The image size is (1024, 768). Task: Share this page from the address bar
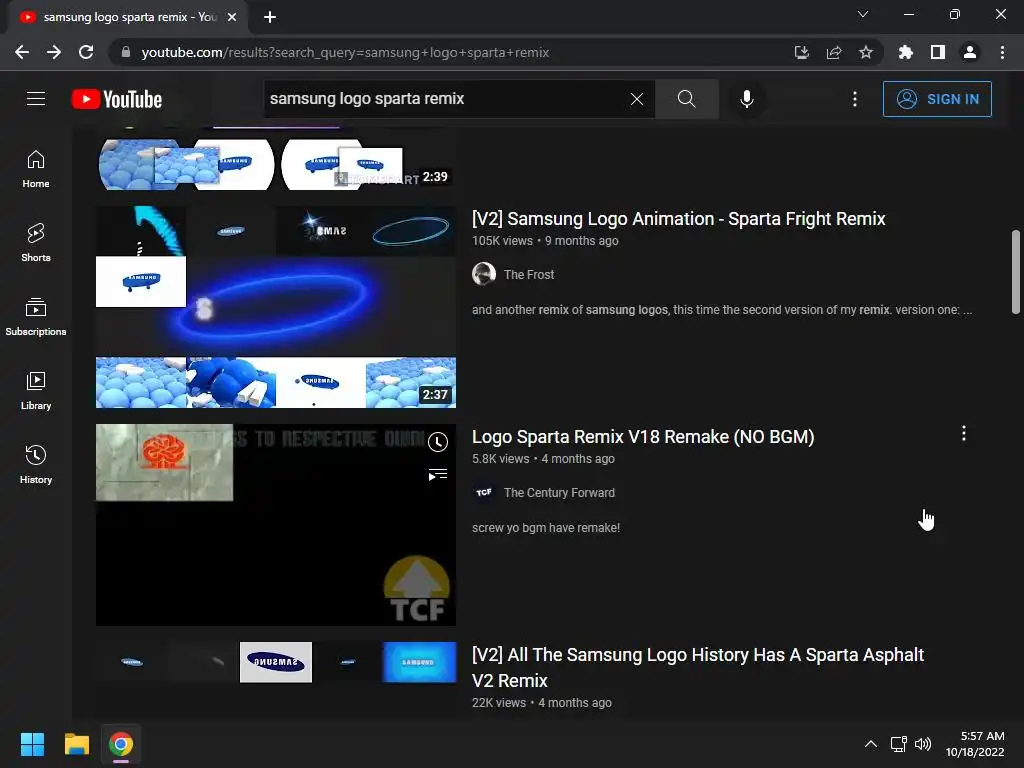[833, 52]
